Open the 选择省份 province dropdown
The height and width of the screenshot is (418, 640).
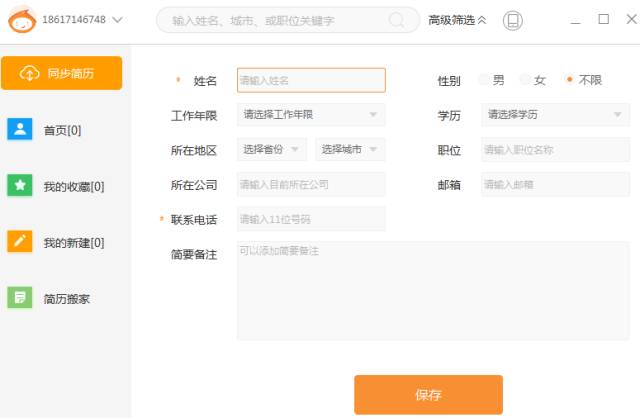[272, 149]
